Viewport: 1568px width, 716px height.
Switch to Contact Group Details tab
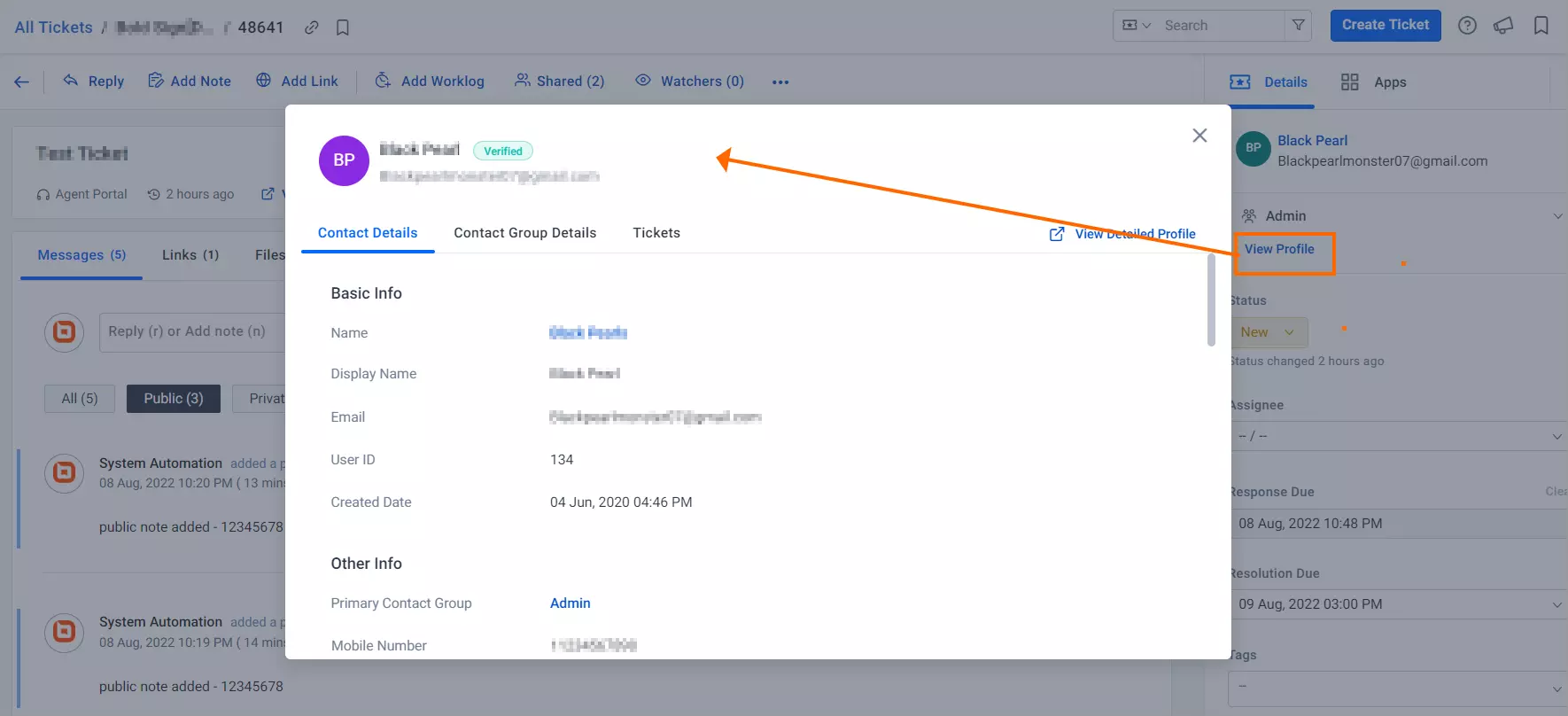(x=525, y=233)
